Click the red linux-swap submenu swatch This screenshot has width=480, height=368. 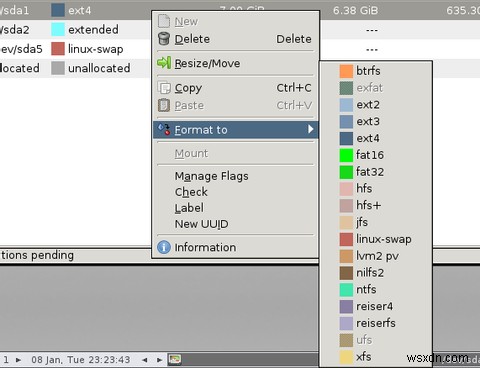pos(346,239)
